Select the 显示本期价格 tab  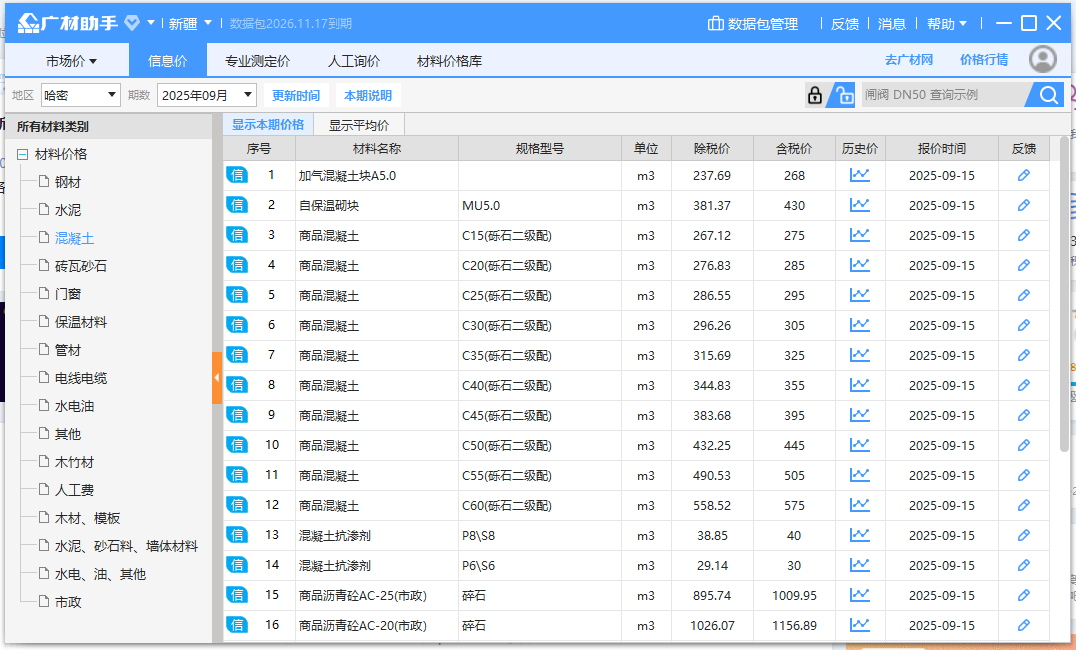point(268,124)
